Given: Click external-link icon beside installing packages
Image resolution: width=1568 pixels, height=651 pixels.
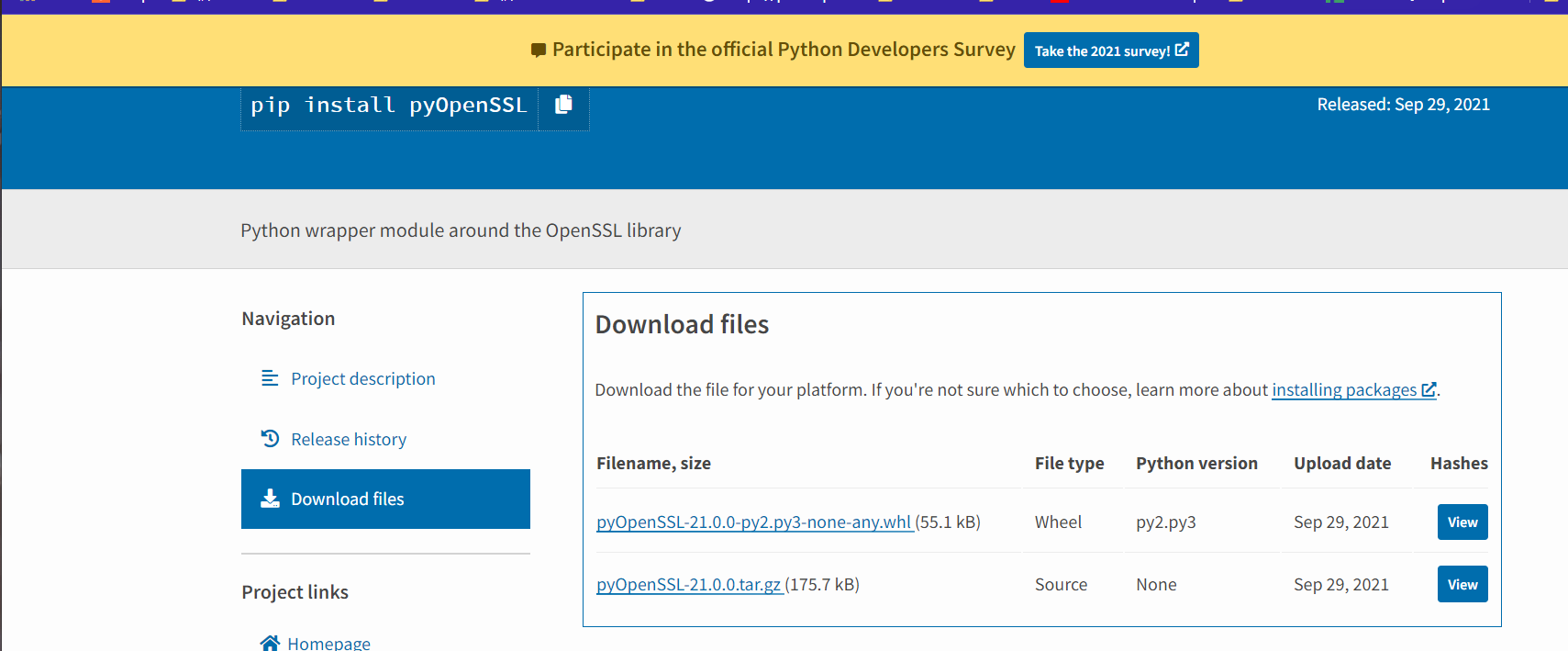Looking at the screenshot, I should pos(1429,390).
